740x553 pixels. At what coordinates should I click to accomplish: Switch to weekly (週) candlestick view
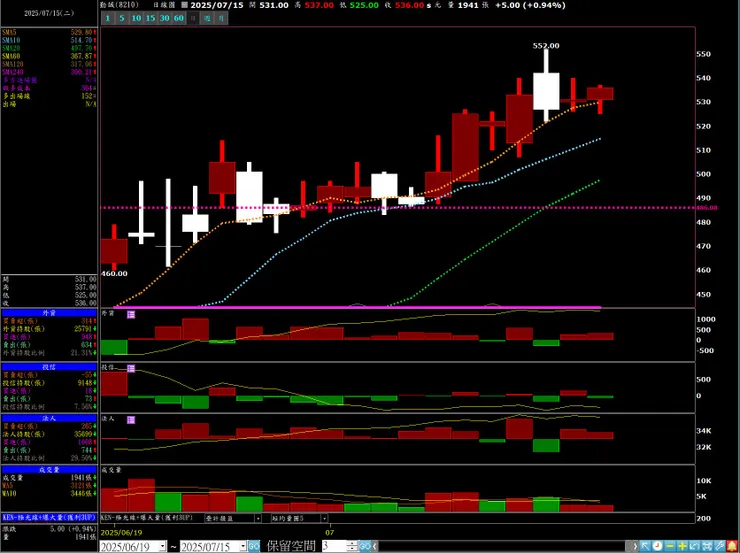point(207,18)
